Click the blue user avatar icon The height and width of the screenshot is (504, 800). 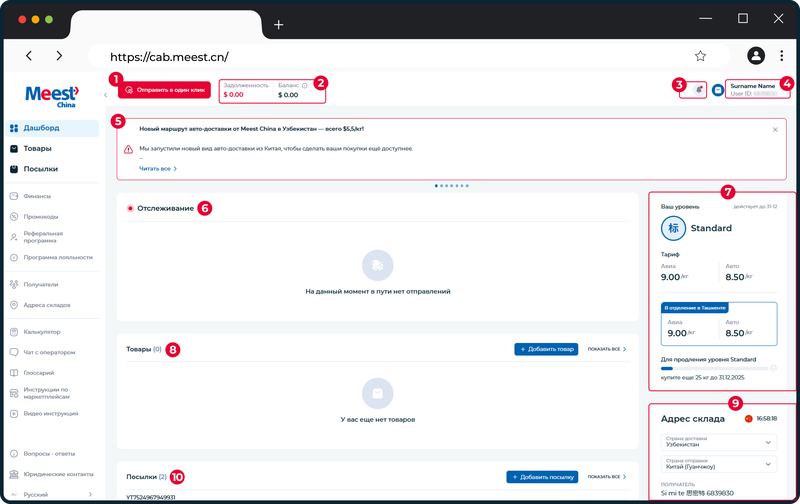coord(718,90)
